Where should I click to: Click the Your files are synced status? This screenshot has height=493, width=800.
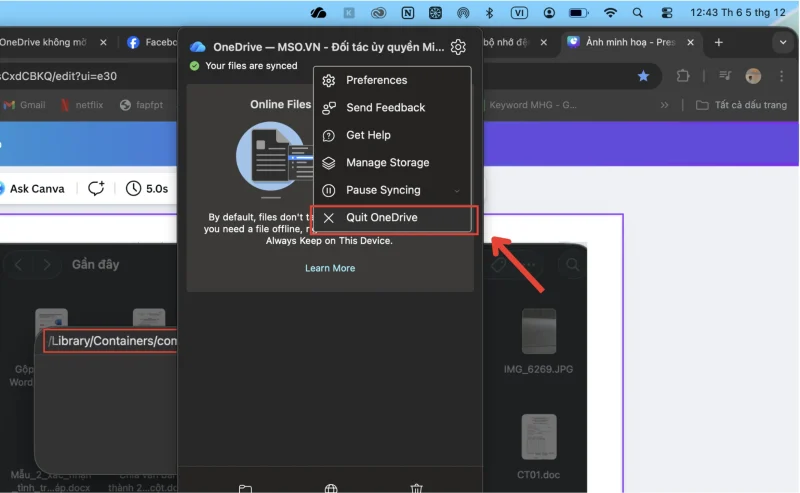(243, 66)
